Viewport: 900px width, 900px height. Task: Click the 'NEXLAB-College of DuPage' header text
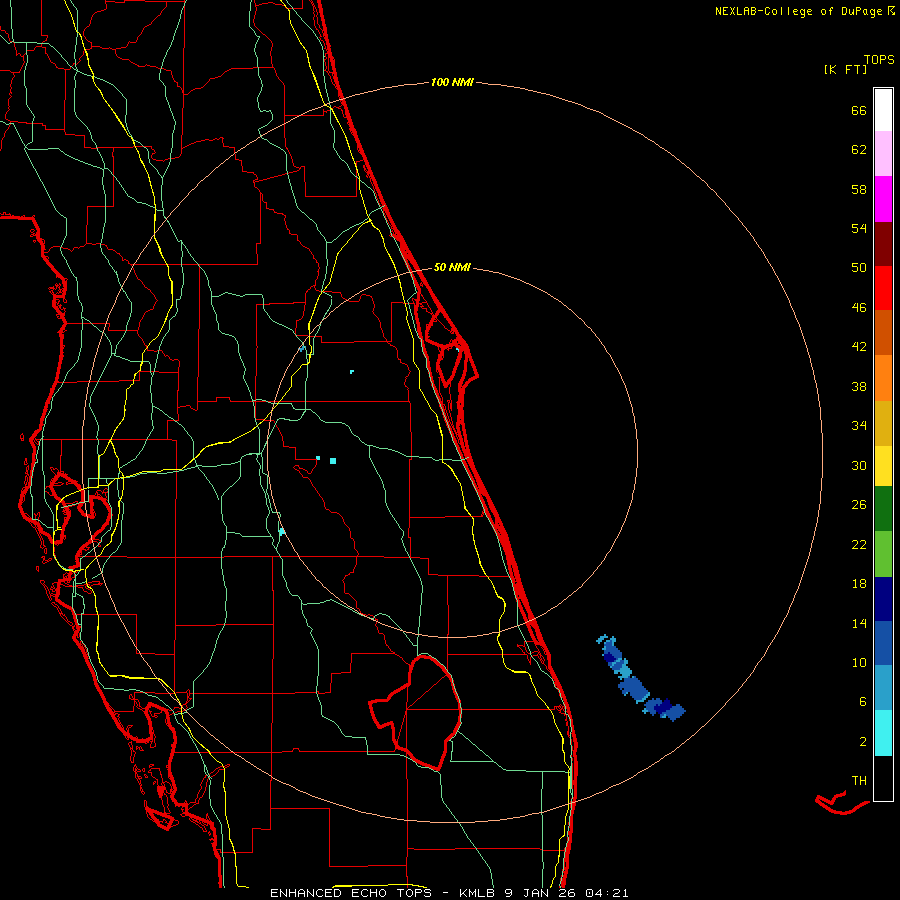(x=798, y=11)
